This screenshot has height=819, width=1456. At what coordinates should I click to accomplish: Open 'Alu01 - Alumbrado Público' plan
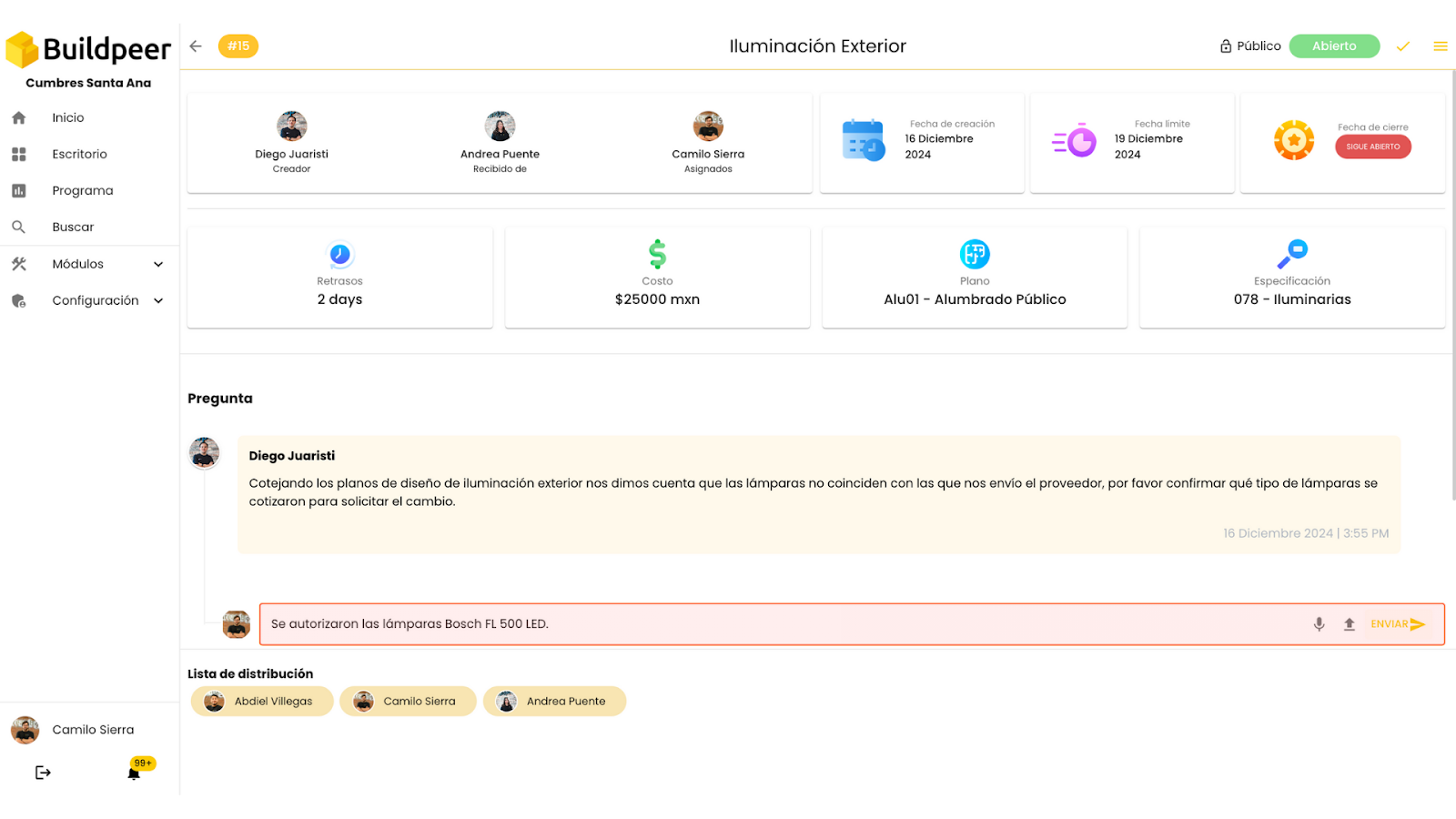[x=975, y=299]
